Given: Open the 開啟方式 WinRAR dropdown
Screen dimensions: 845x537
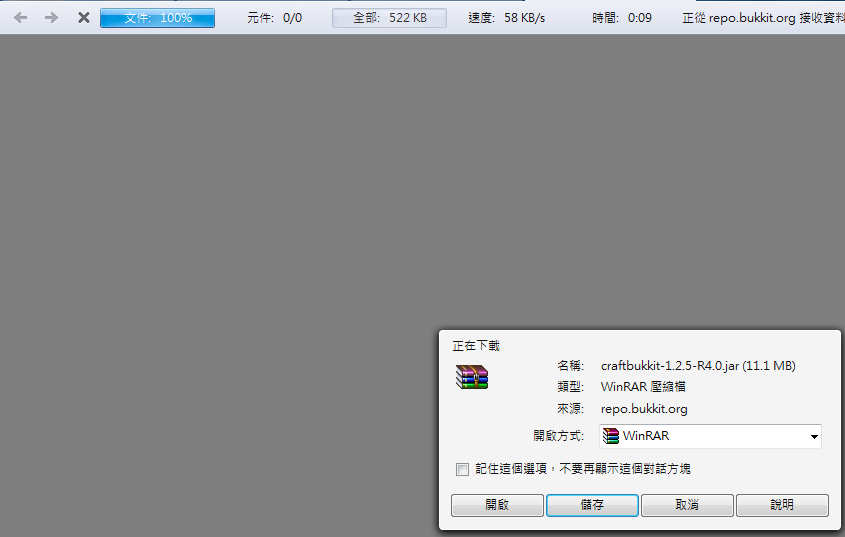Looking at the screenshot, I should click(710, 436).
